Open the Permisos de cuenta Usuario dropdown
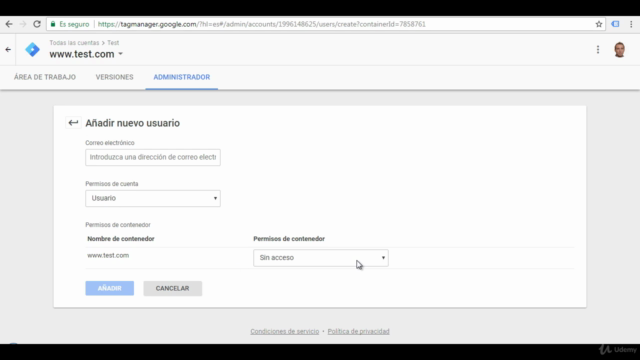 (x=153, y=198)
